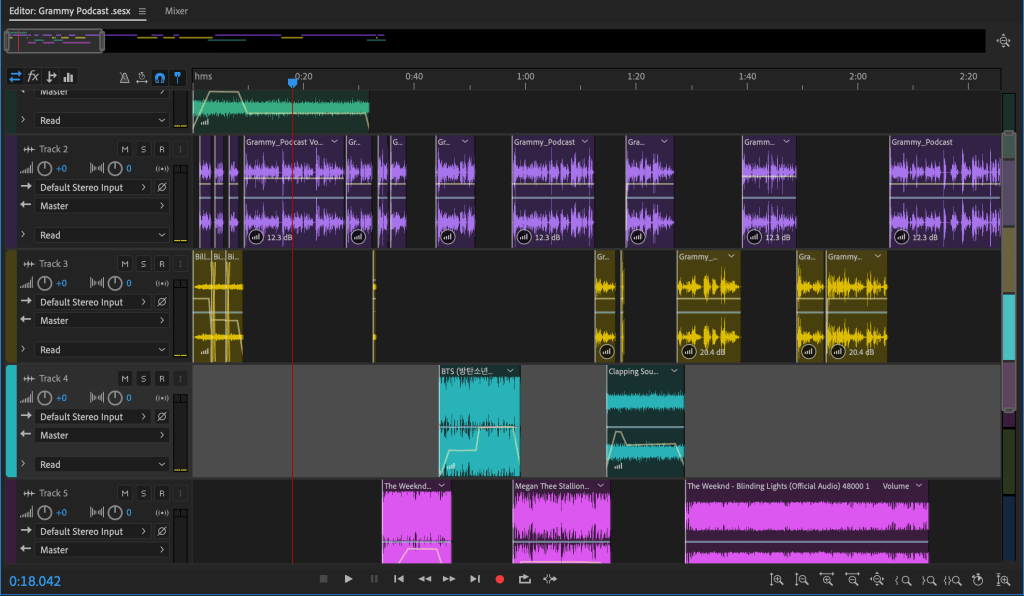
Task: Click the polarity reverse icon on Track 2
Action: [162, 187]
